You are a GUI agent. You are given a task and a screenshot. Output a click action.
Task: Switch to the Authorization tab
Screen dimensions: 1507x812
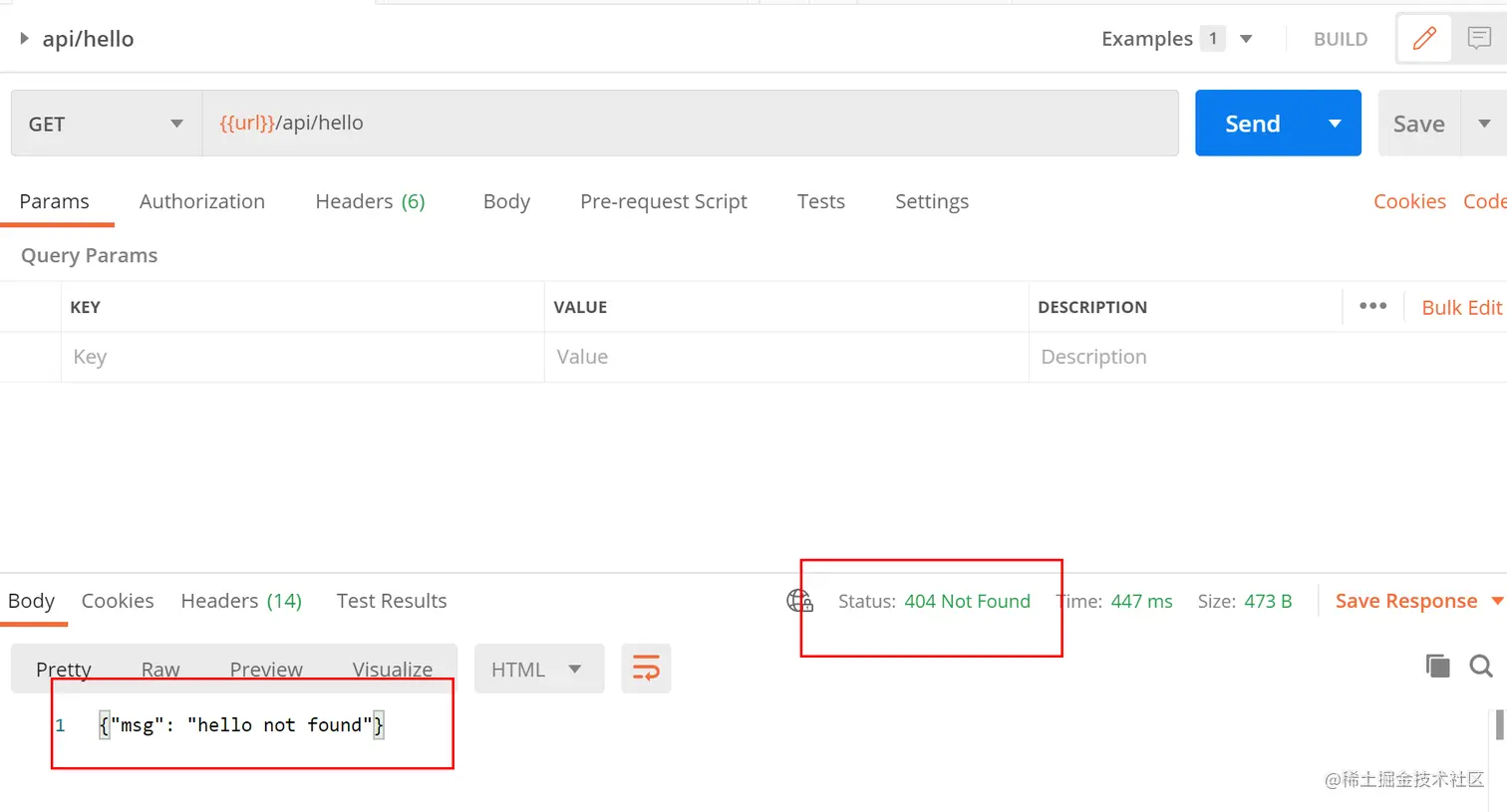tap(202, 201)
